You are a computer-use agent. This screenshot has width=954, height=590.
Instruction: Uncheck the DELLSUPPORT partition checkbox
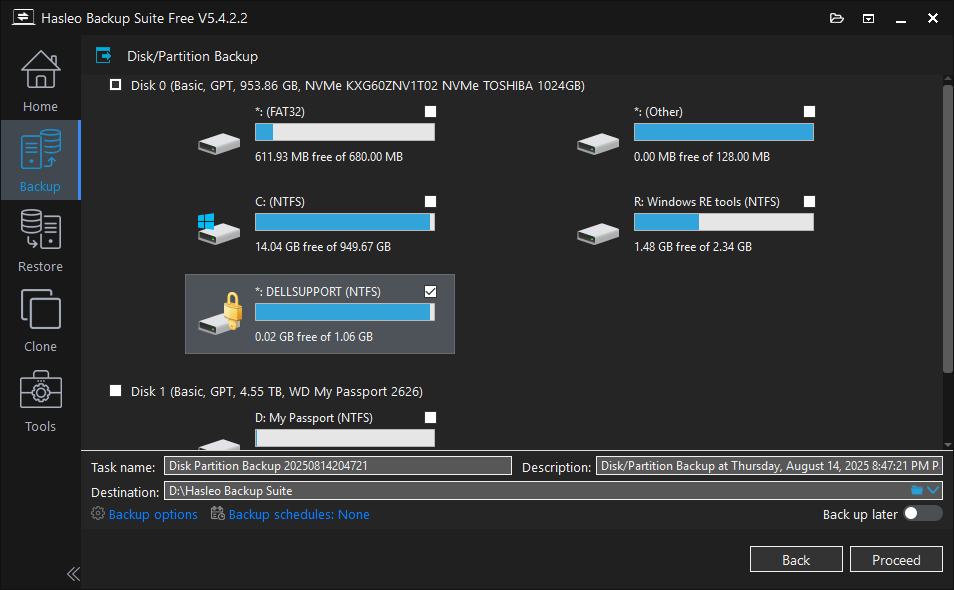click(430, 291)
